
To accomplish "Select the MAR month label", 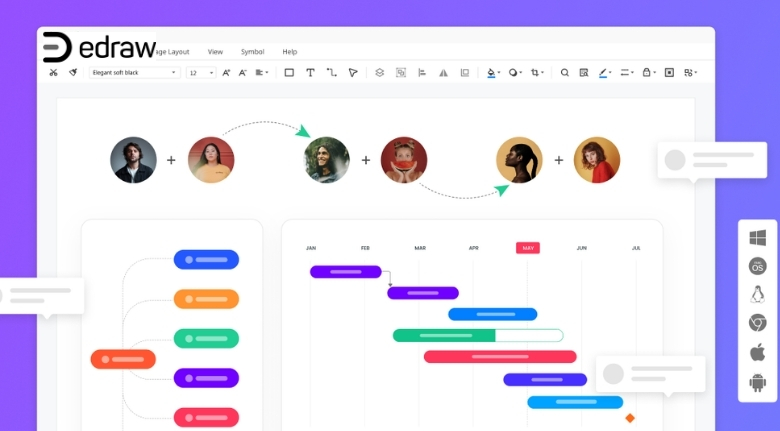I will coord(420,248).
